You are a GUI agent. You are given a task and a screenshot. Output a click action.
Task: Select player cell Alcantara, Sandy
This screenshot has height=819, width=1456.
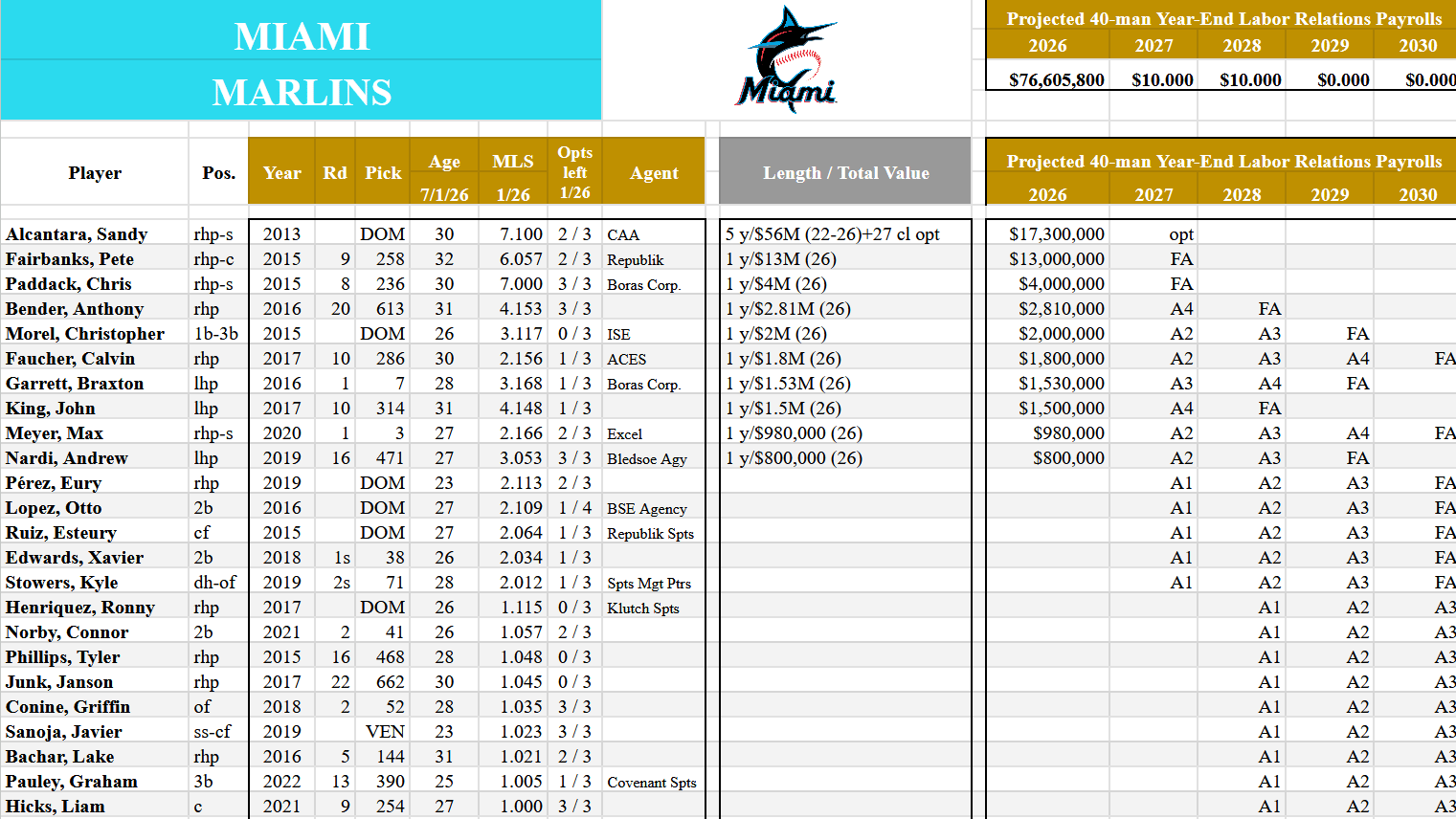[95, 233]
